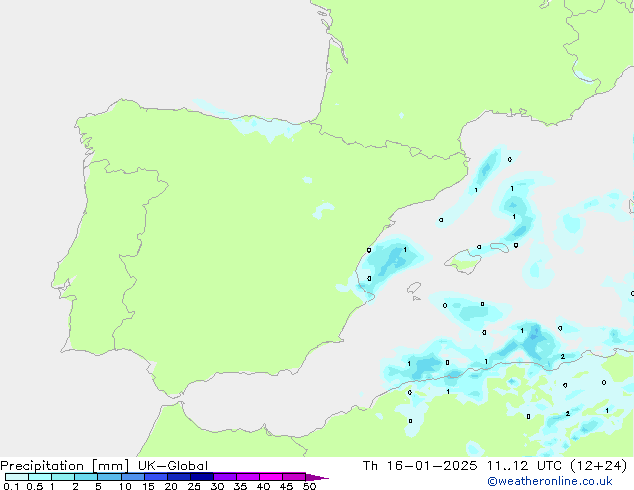Click the weekday abbreviation "Th"

pos(370,466)
